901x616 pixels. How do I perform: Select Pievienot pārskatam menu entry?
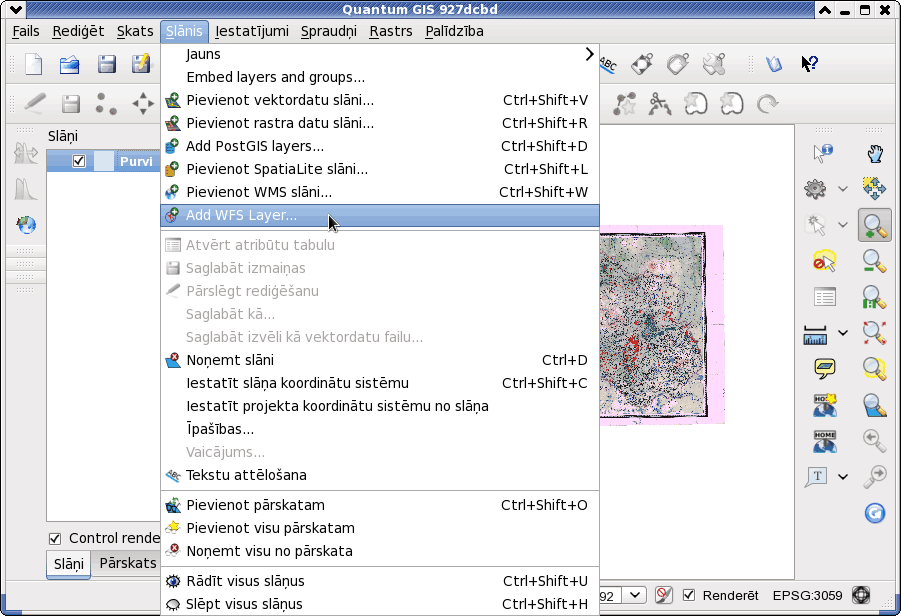pyautogui.click(x=380, y=505)
